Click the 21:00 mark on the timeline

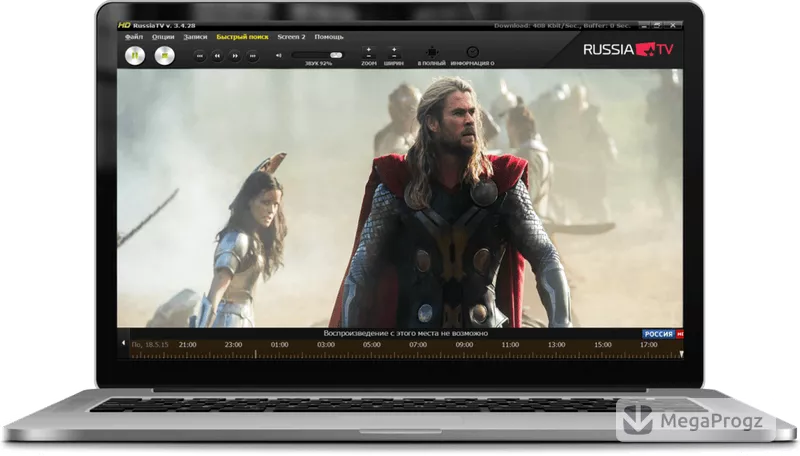pyautogui.click(x=187, y=345)
